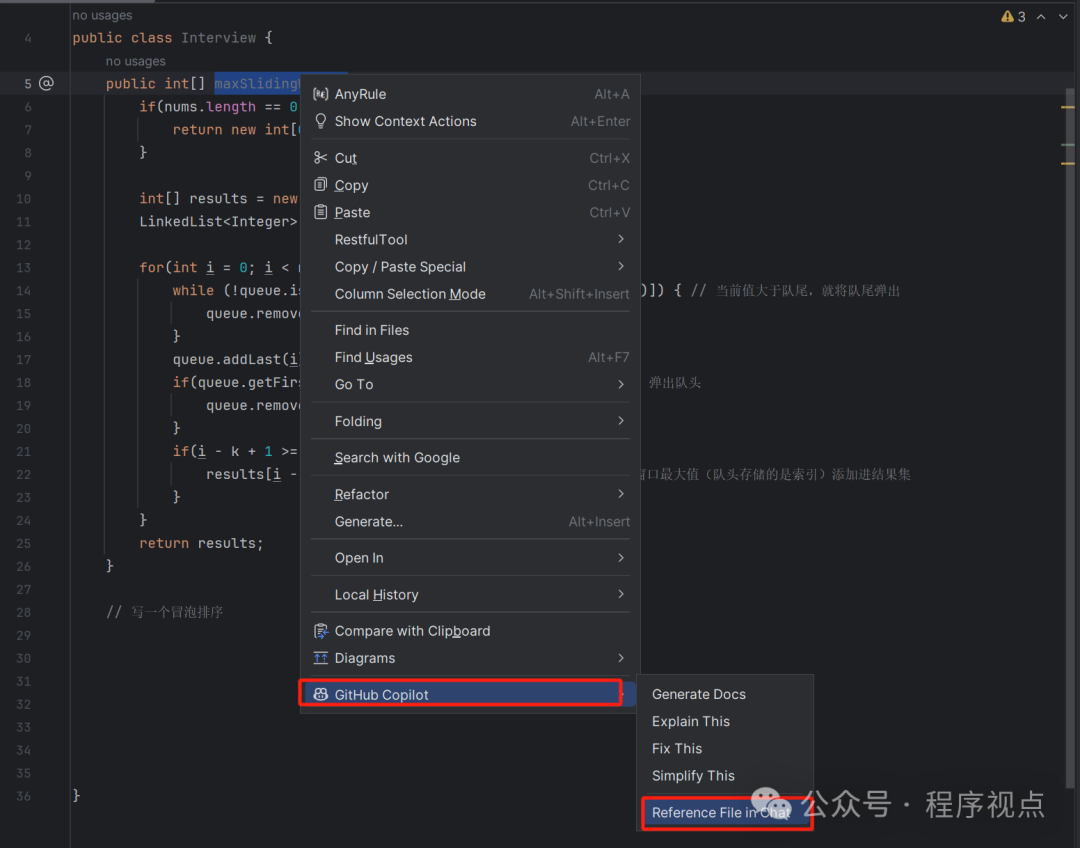This screenshot has width=1080, height=848.
Task: Choose Explain This in Copilot submenu
Action: [725, 721]
